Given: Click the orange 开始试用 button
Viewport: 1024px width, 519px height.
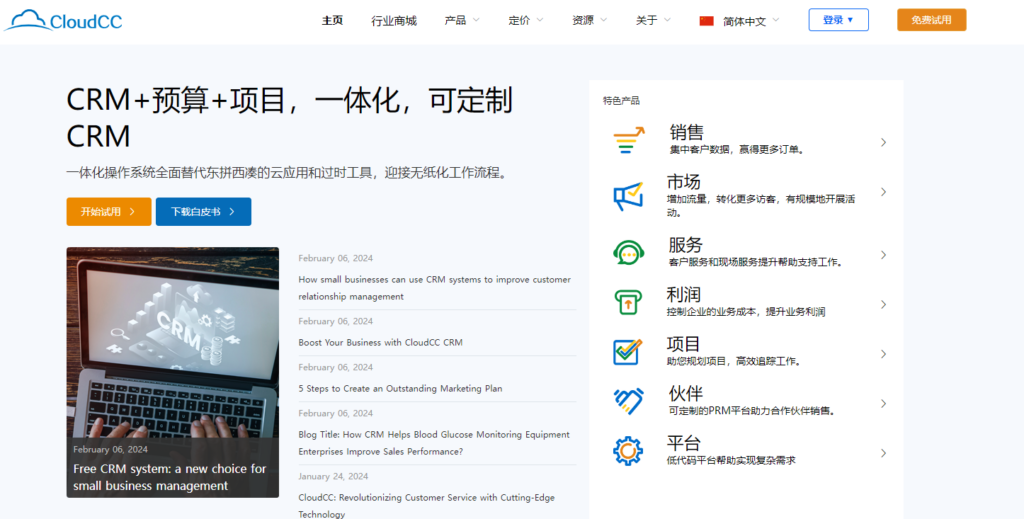Looking at the screenshot, I should click(x=108, y=212).
